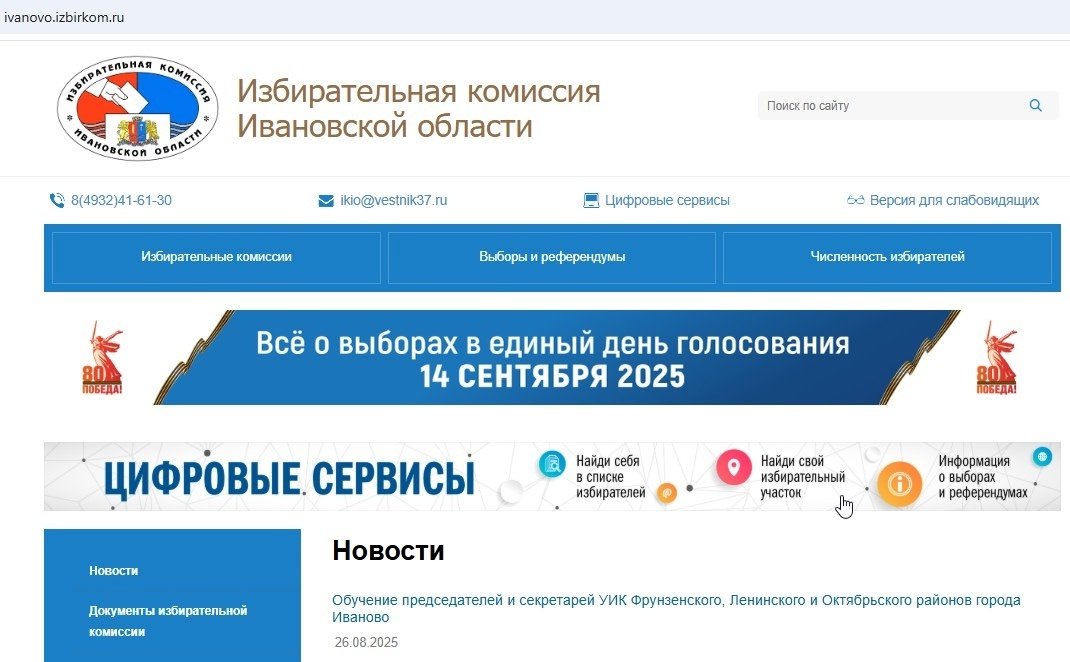Click the email envelope icon
The image size is (1070, 662).
(326, 201)
